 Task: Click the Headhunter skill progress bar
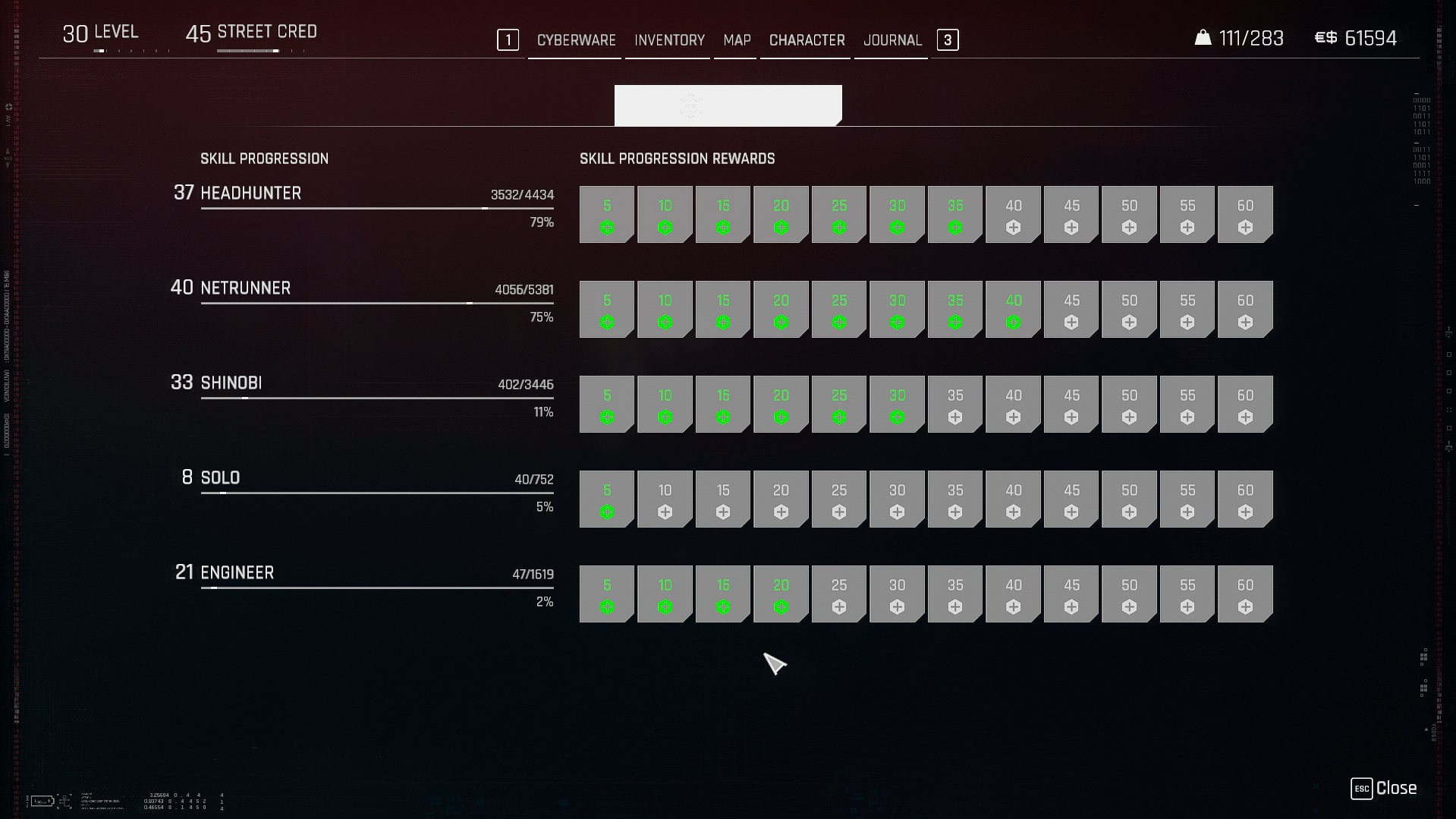pos(377,208)
